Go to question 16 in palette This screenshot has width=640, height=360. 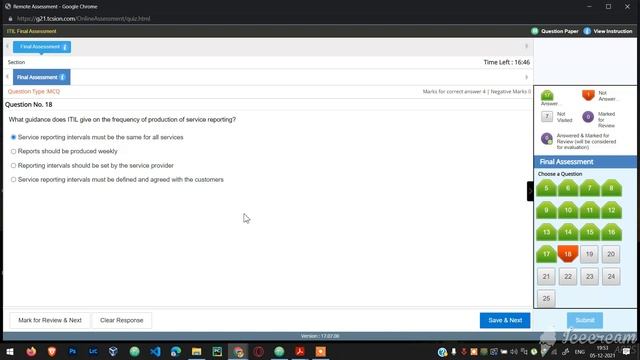tap(611, 232)
